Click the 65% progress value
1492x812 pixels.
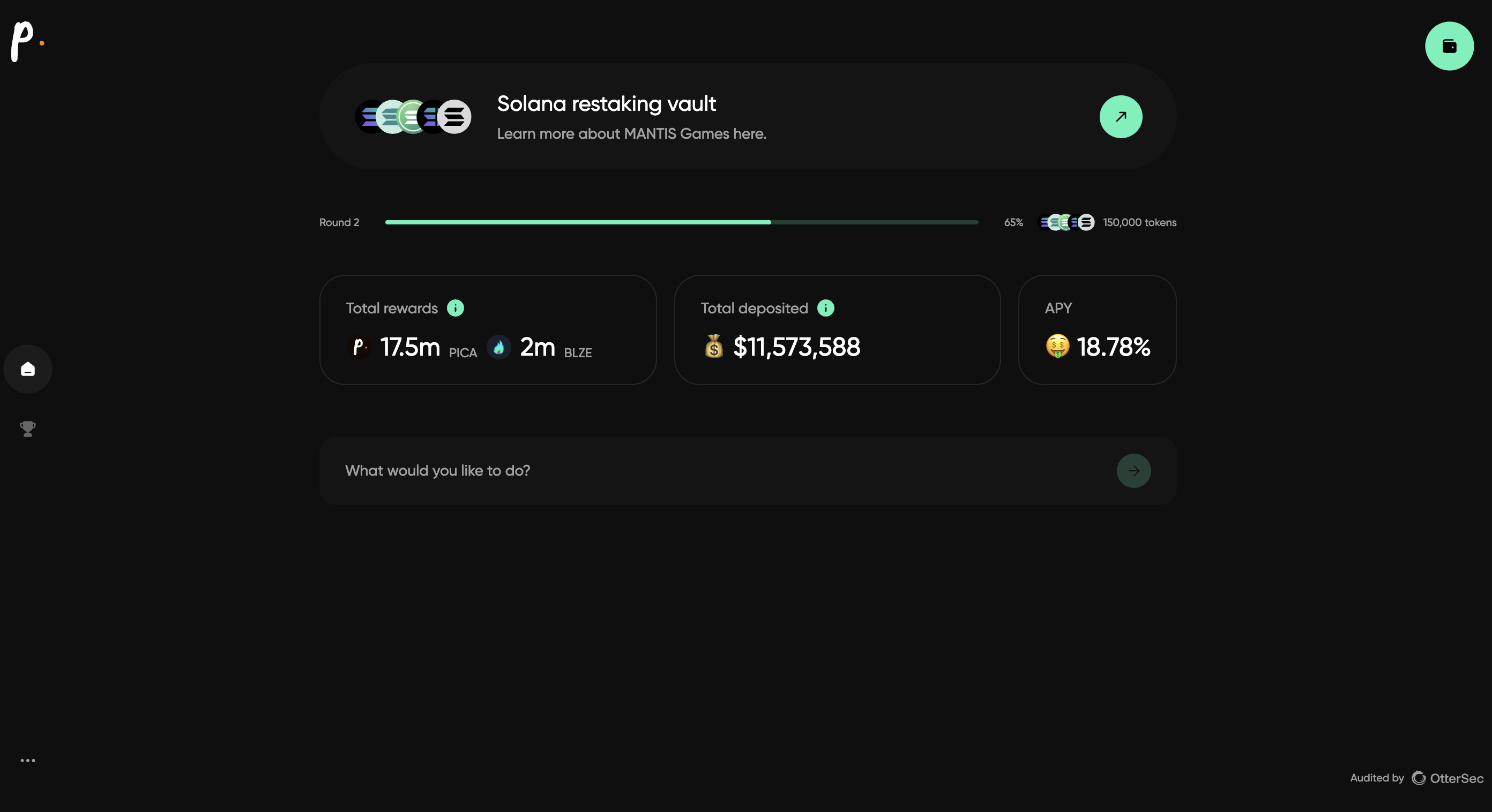[1013, 223]
